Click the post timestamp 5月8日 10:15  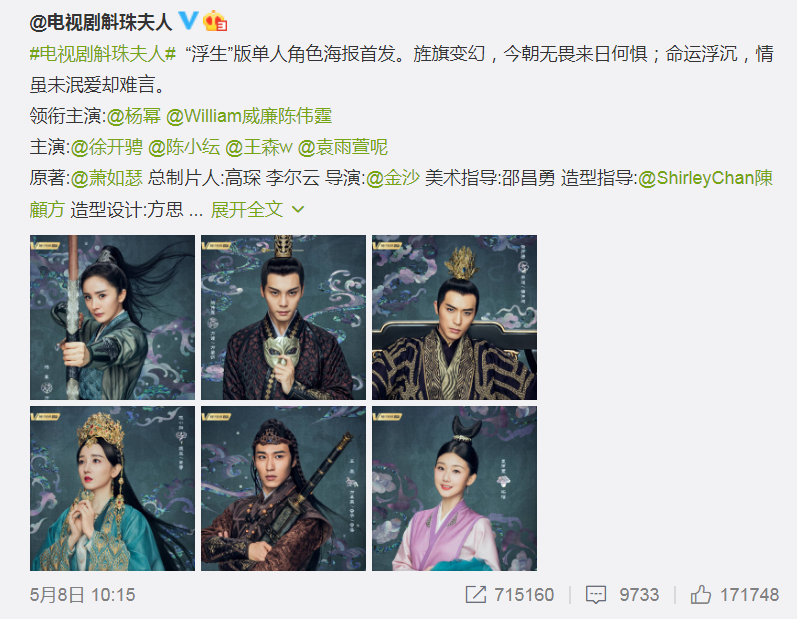point(82,595)
